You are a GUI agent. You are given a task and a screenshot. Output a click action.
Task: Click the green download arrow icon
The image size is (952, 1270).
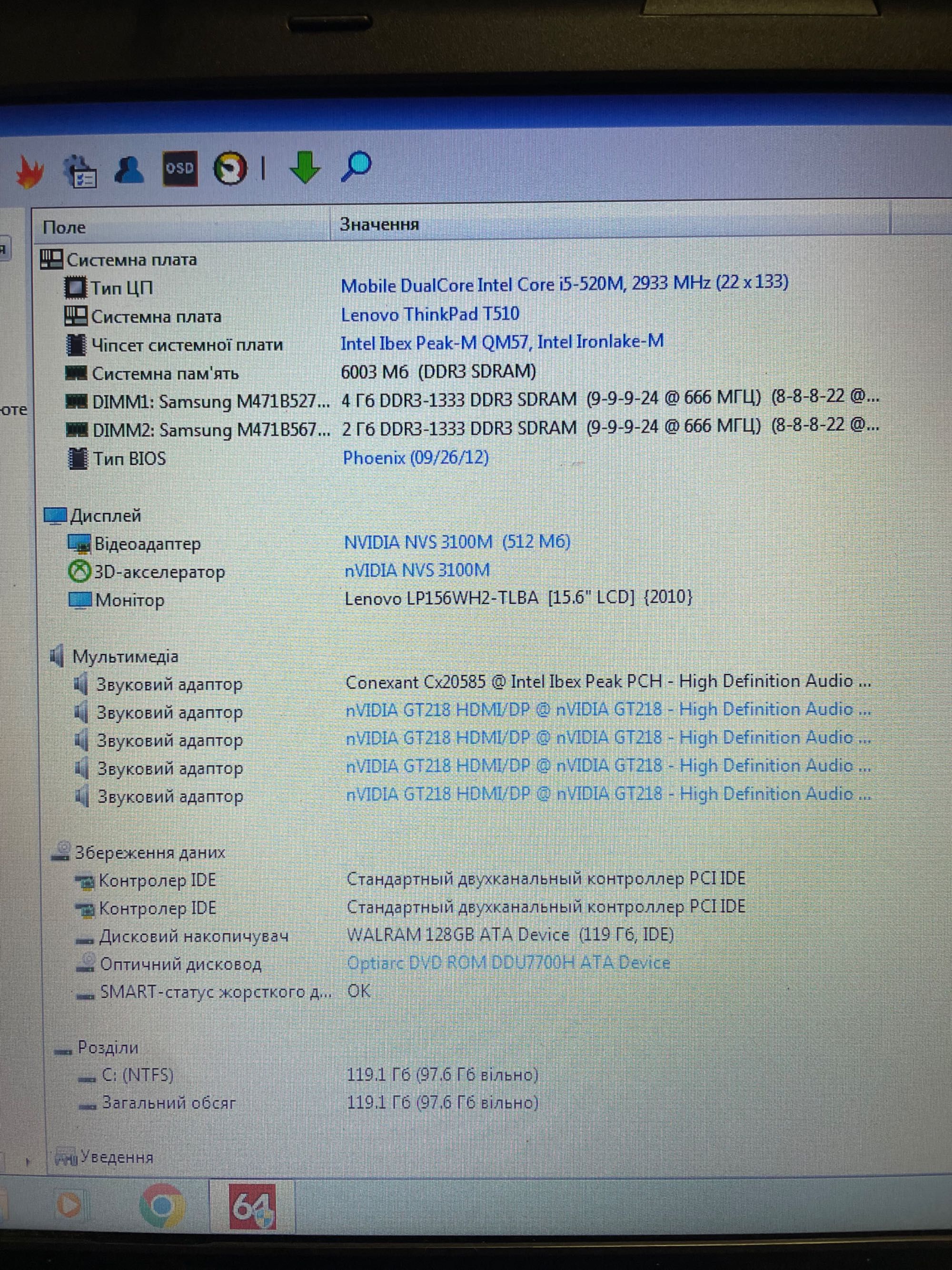[304, 167]
